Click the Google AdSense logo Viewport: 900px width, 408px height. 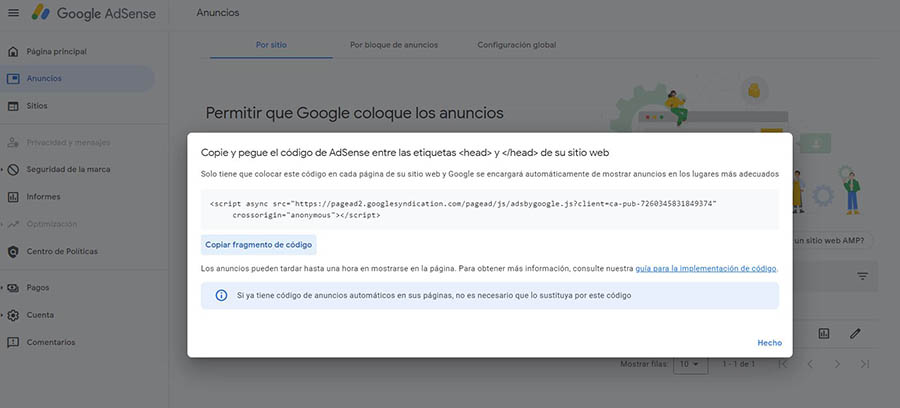(x=88, y=13)
